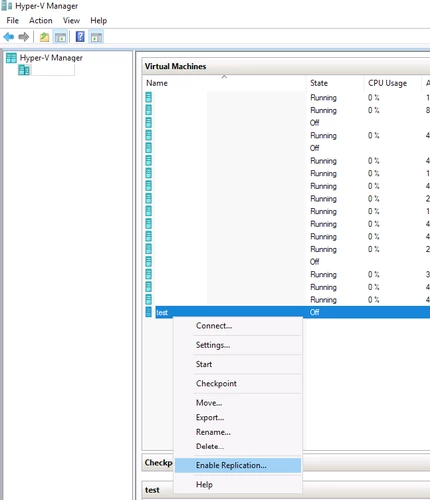Select the server node icon under Hyper-V Manager
The width and height of the screenshot is (430, 500).
pos(24,70)
